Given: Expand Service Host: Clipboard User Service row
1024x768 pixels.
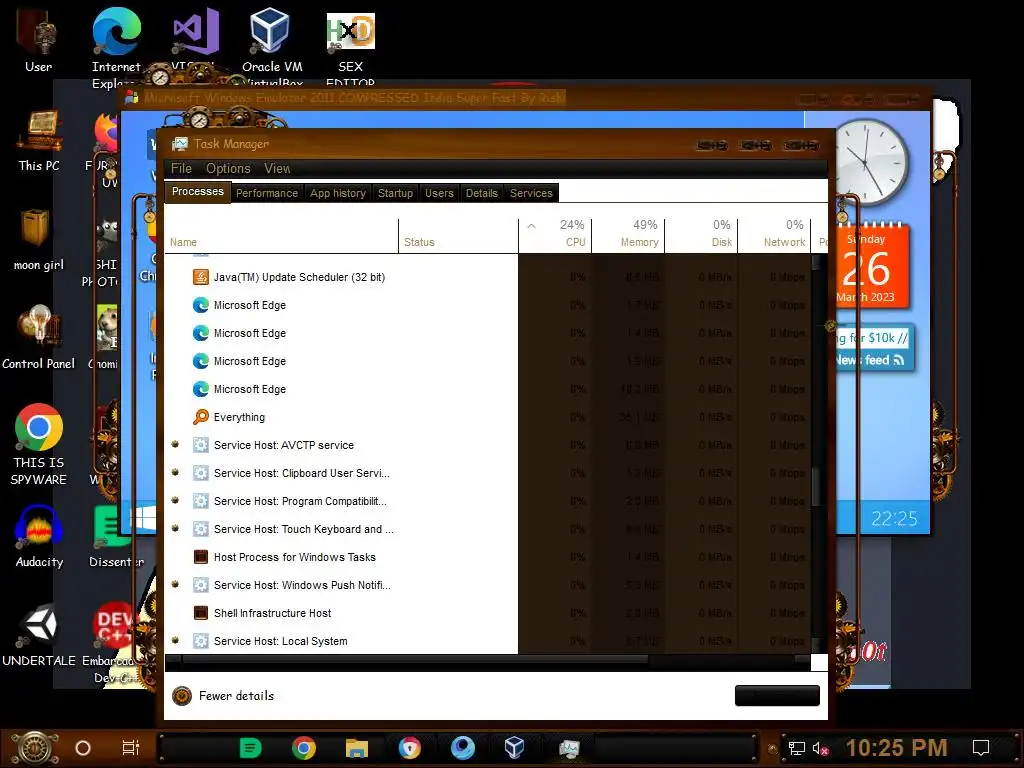Looking at the screenshot, I should pos(175,473).
